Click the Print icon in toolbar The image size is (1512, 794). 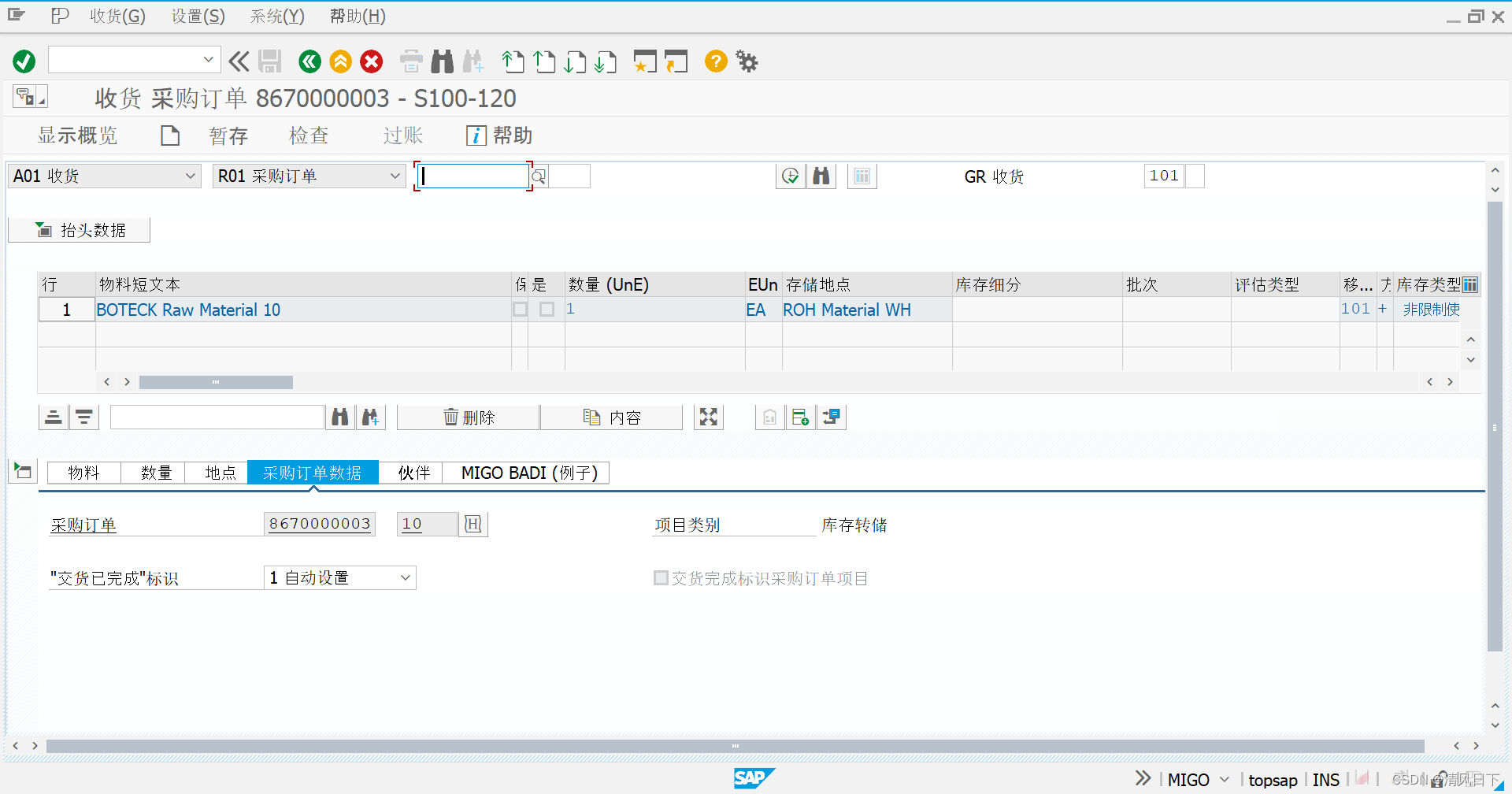pos(411,61)
